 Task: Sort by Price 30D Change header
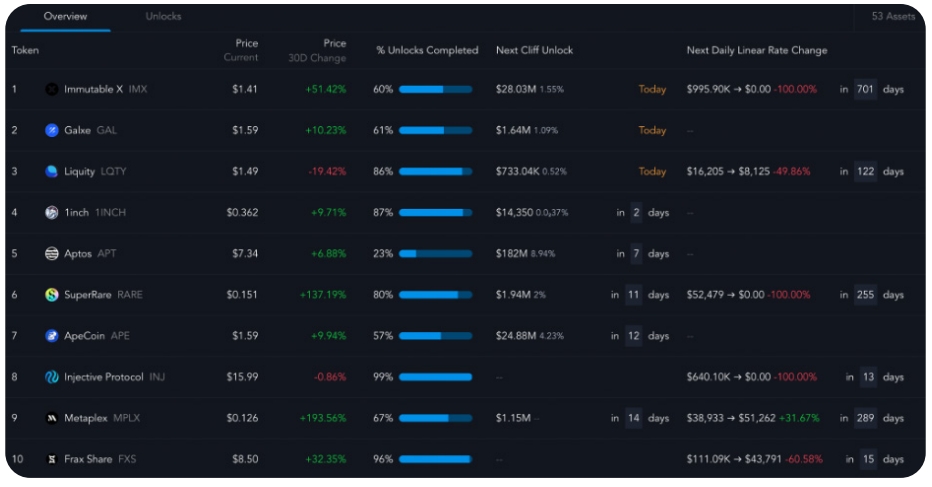(317, 50)
